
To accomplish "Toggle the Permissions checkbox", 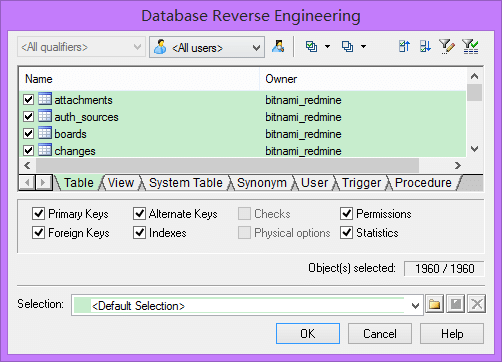I will coord(347,214).
